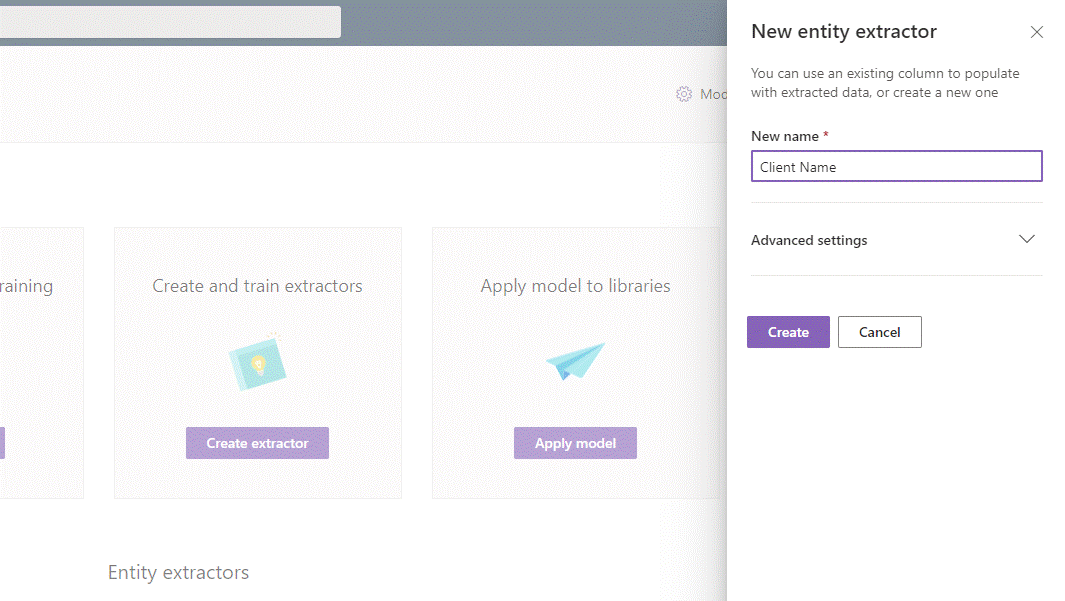Open model settings gear icon
Screen dimensions: 1065x601
(684, 94)
